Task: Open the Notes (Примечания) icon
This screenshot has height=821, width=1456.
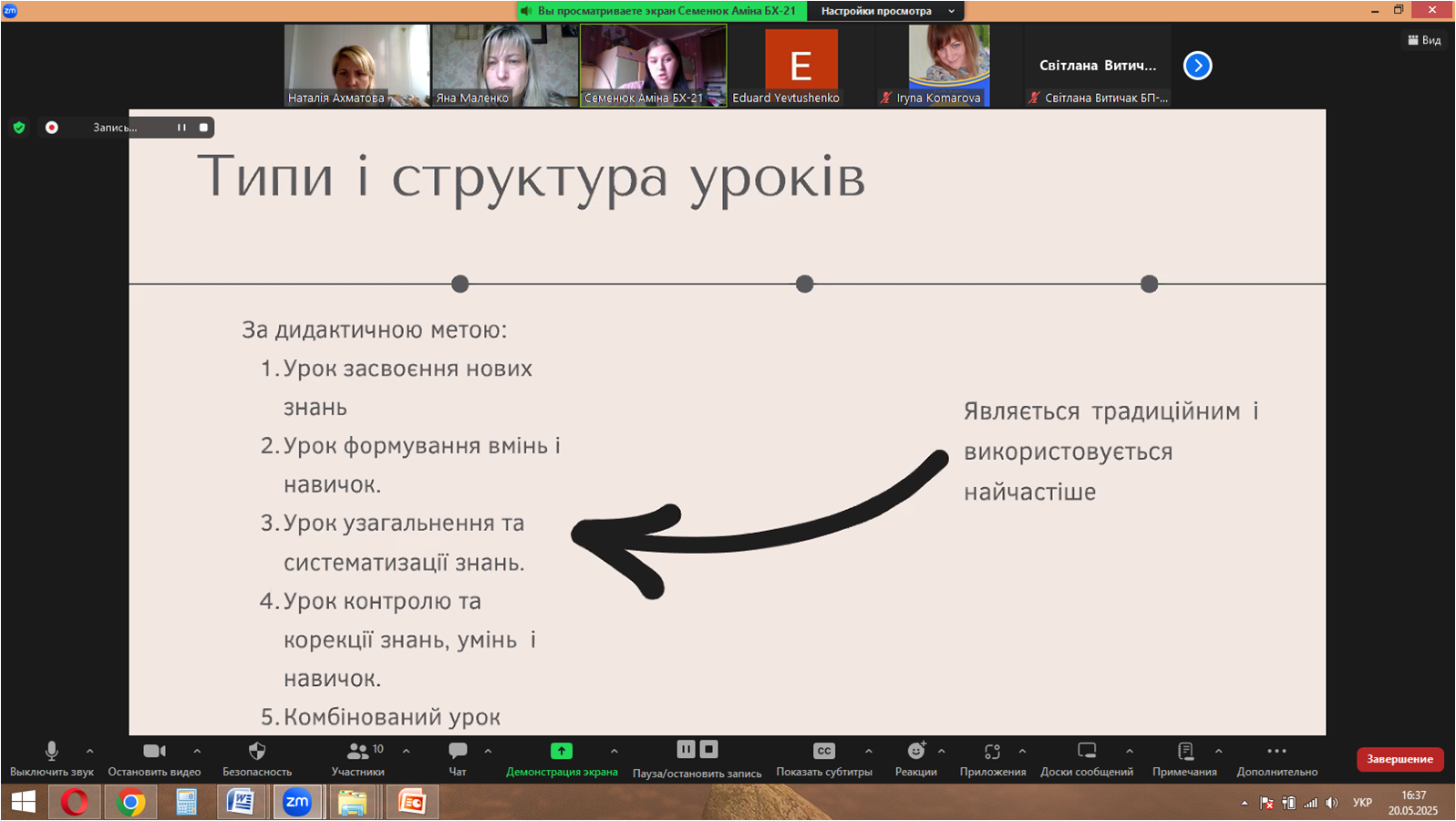Action: click(1184, 751)
